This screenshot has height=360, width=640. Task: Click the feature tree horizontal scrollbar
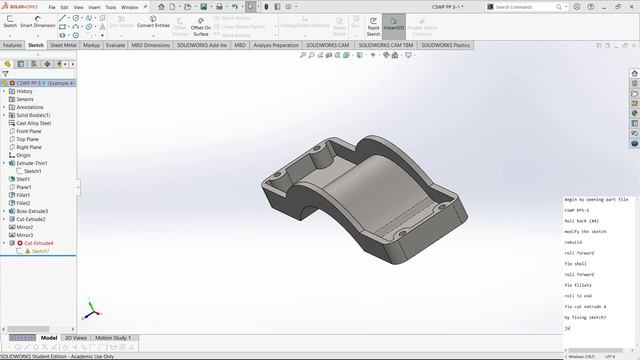point(29,329)
